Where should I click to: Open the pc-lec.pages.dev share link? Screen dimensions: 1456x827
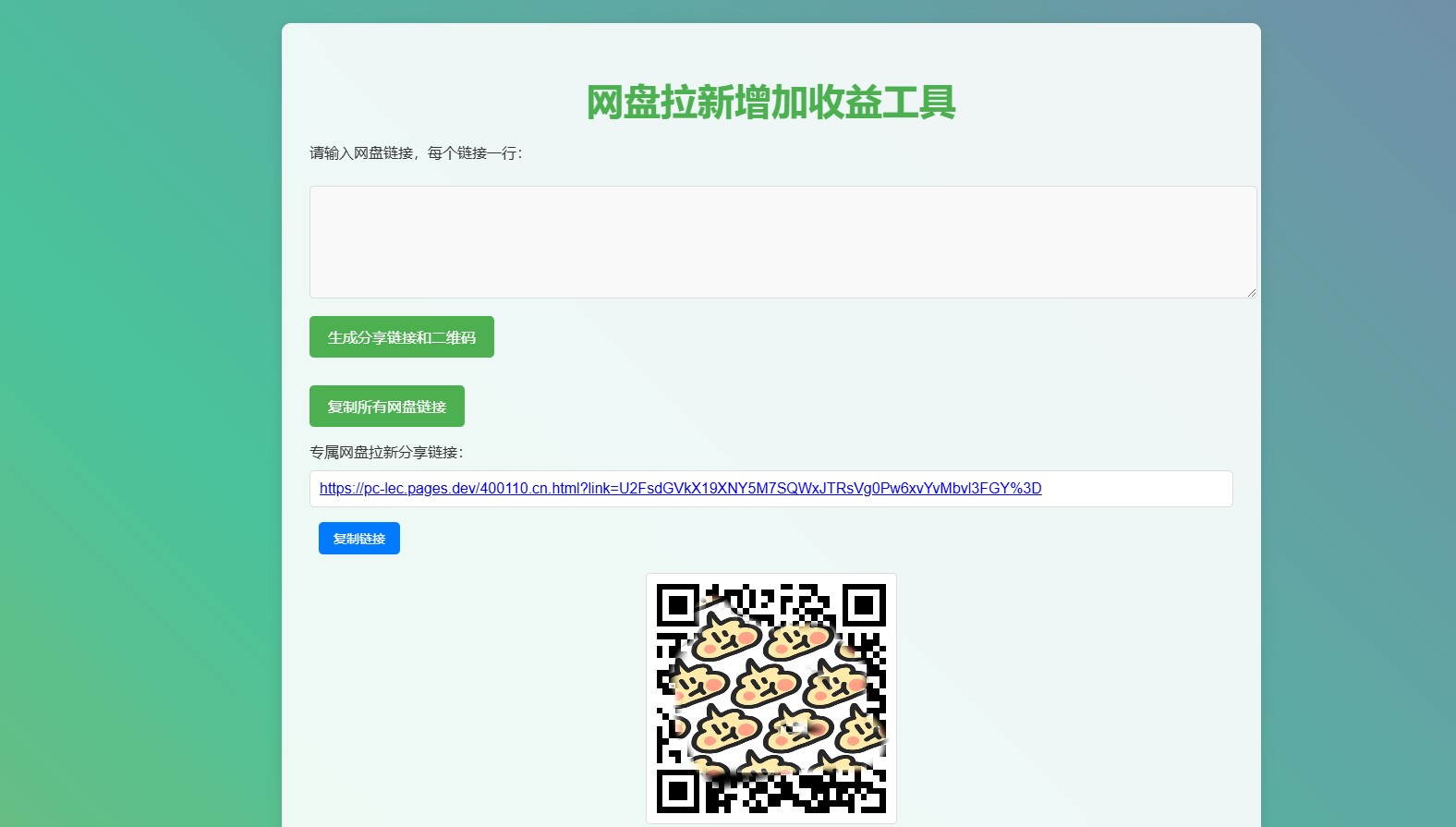click(x=680, y=489)
